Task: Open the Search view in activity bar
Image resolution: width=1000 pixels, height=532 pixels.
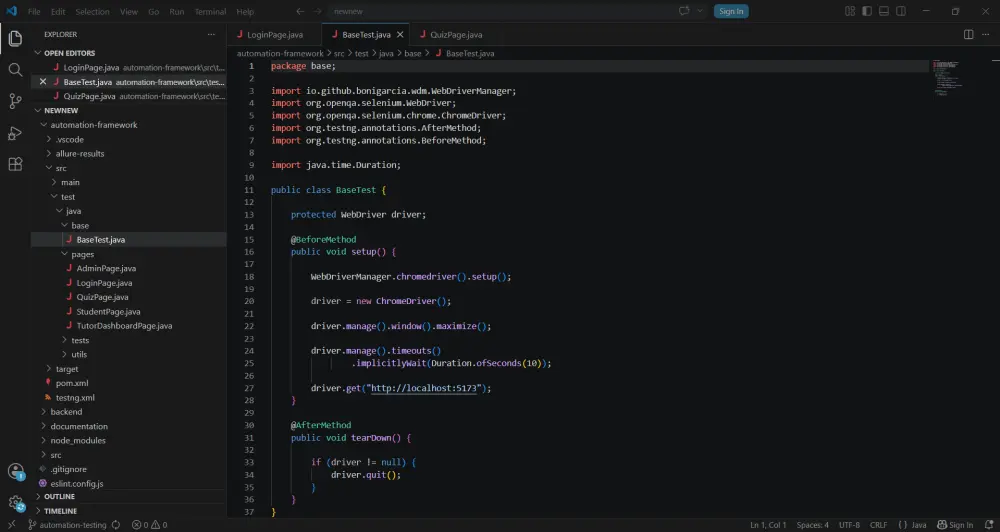Action: click(x=15, y=70)
